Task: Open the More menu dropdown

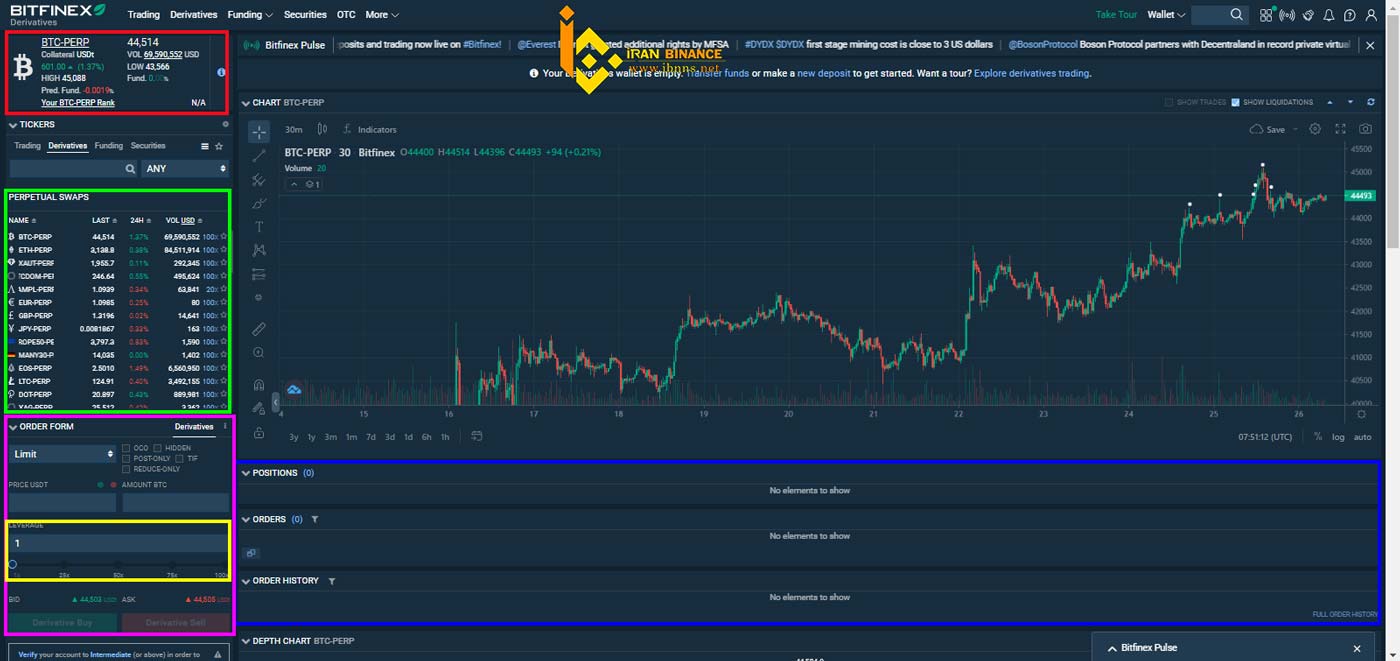Action: pyautogui.click(x=382, y=15)
